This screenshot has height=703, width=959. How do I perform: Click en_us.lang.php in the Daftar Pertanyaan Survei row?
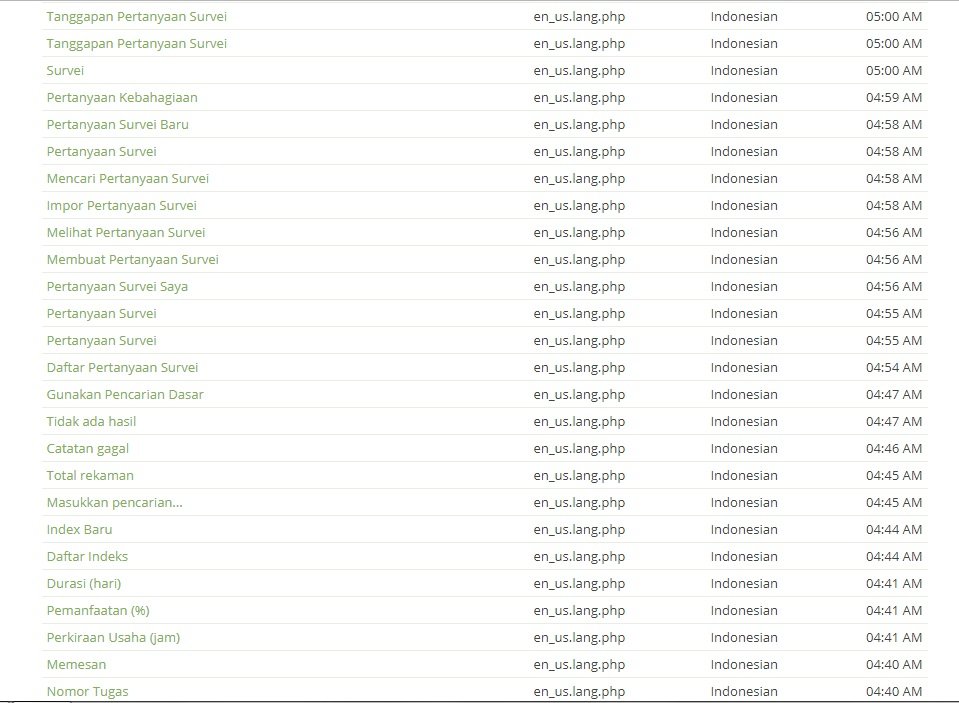(579, 368)
